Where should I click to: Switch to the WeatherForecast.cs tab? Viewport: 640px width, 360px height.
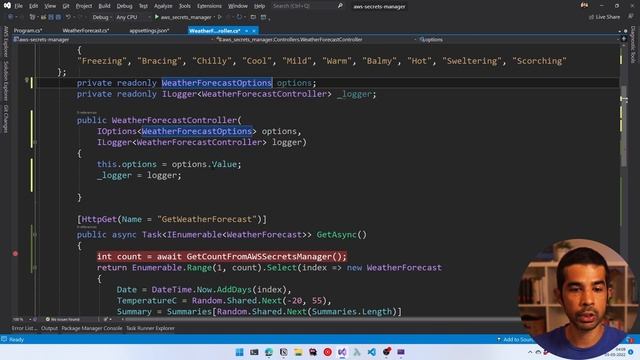tap(86, 31)
